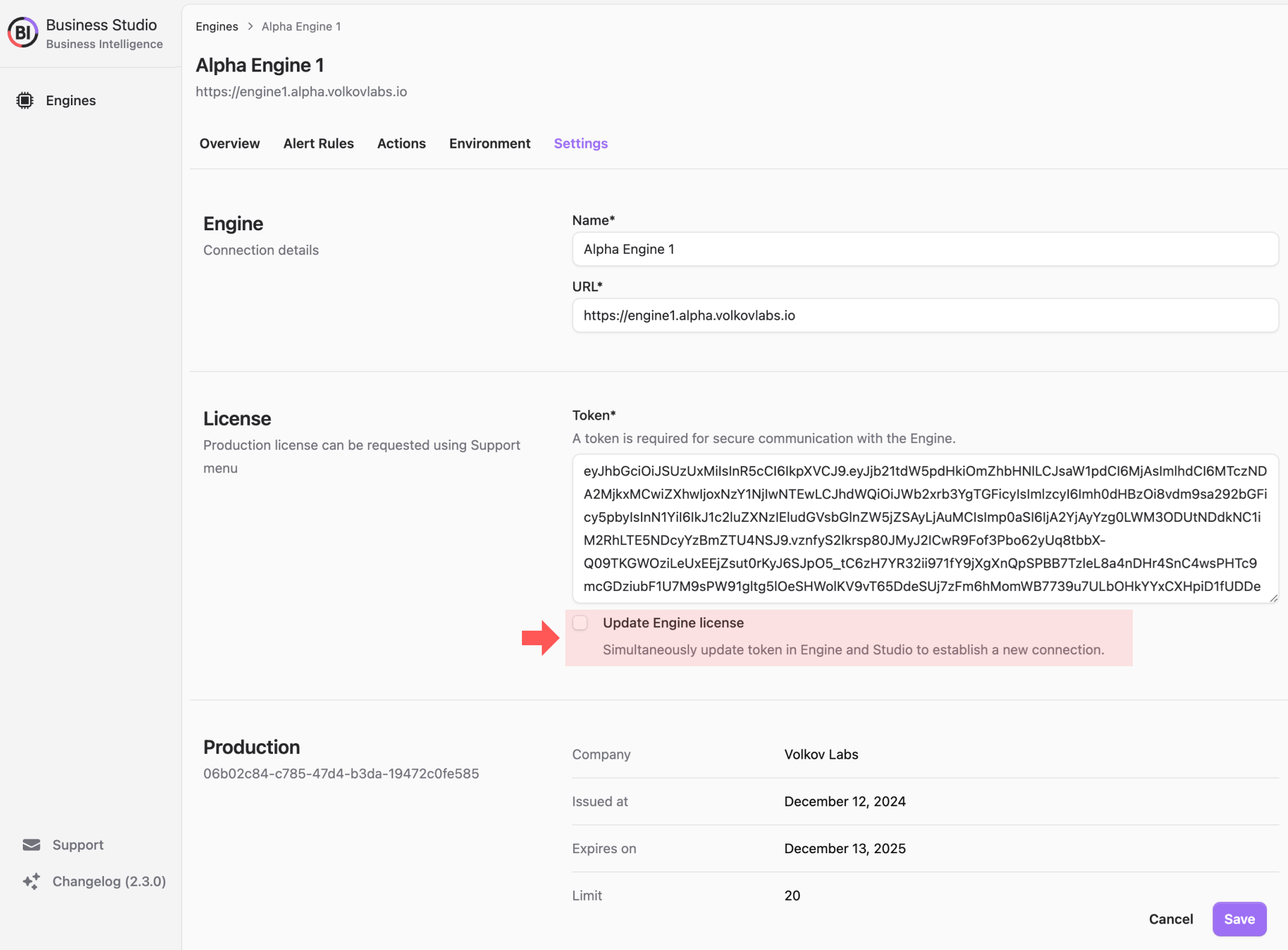Select the Settings tab

point(581,143)
